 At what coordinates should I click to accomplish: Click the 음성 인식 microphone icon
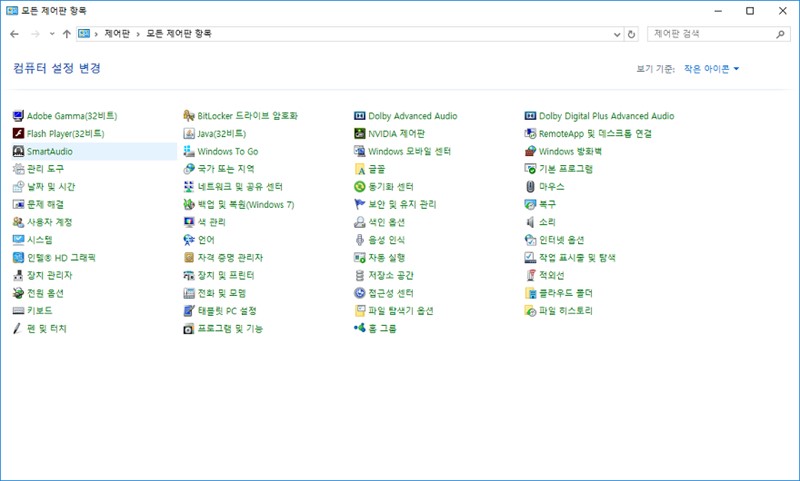[360, 240]
